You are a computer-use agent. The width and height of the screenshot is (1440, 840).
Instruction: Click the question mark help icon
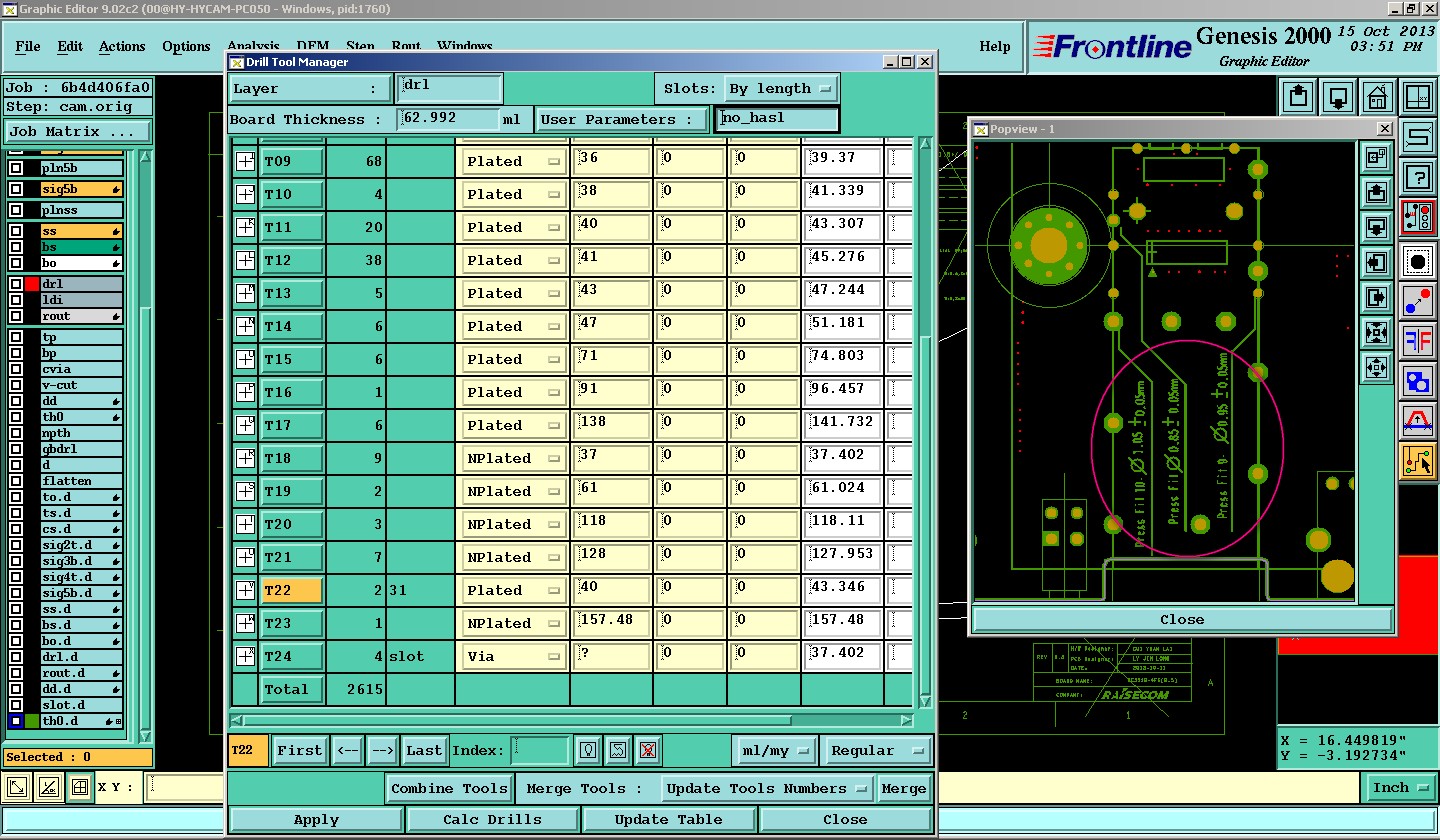[x=1417, y=176]
